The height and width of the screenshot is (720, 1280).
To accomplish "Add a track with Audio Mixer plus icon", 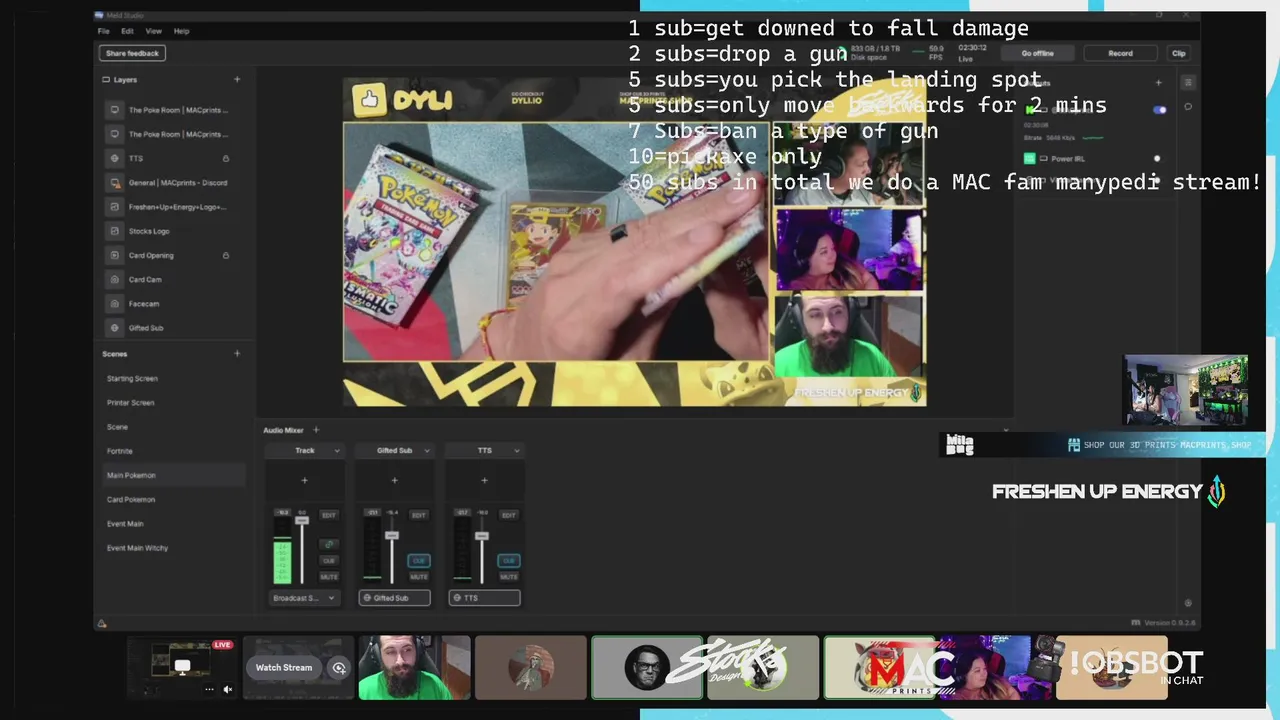I will (316, 430).
